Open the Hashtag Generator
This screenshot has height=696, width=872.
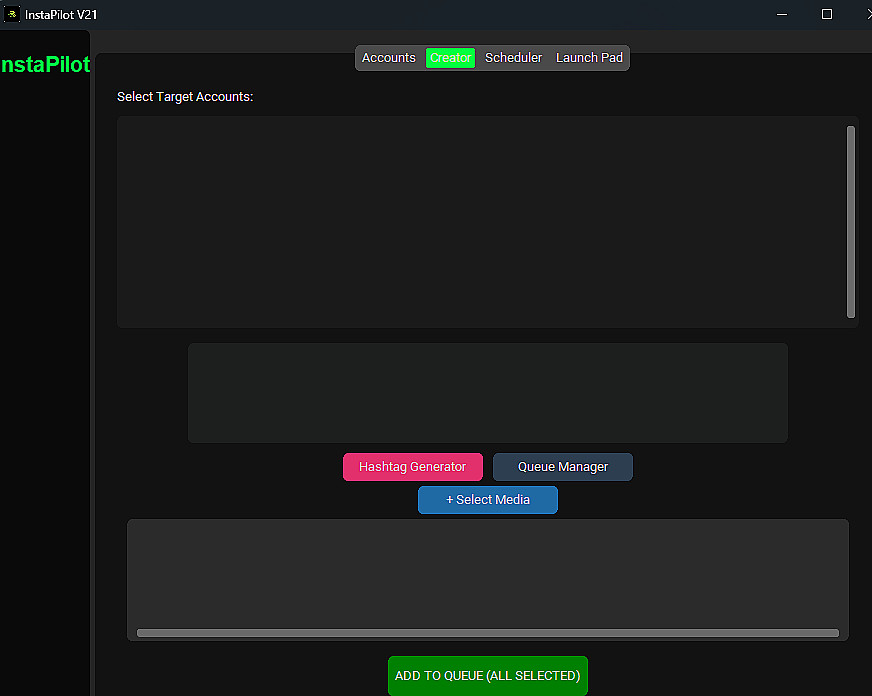click(x=413, y=467)
